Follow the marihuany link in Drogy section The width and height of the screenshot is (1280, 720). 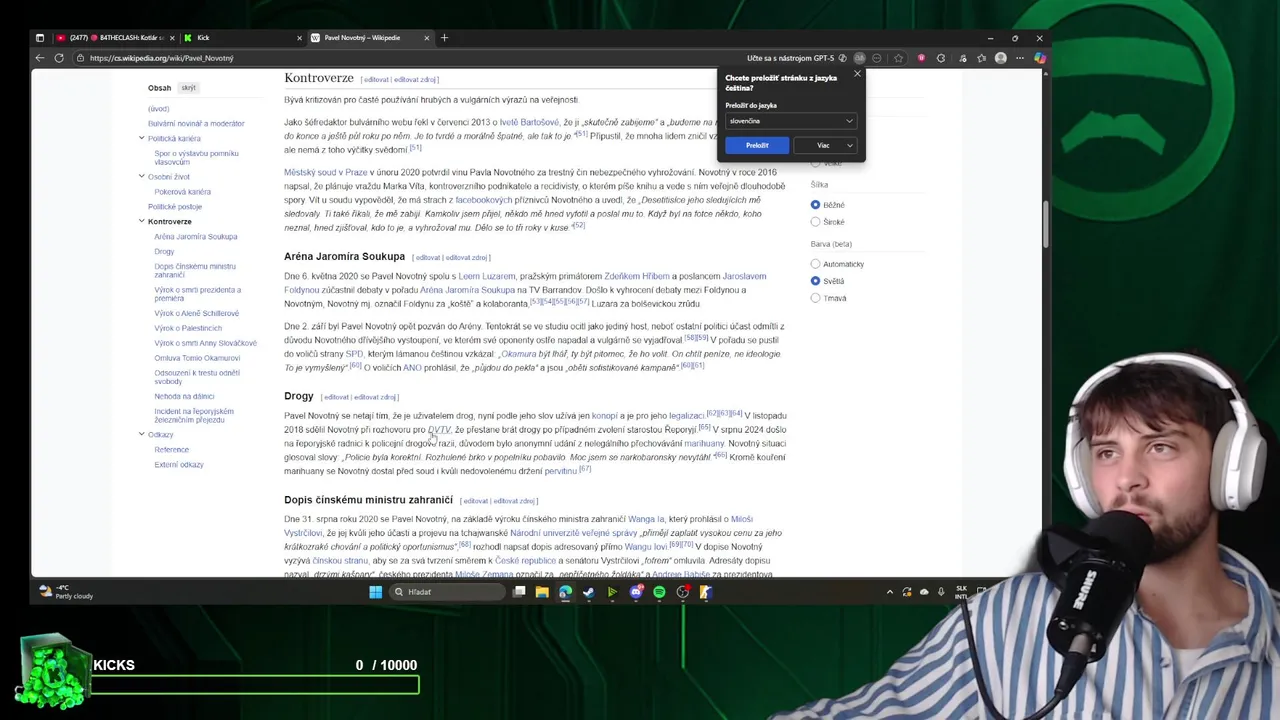704,443
